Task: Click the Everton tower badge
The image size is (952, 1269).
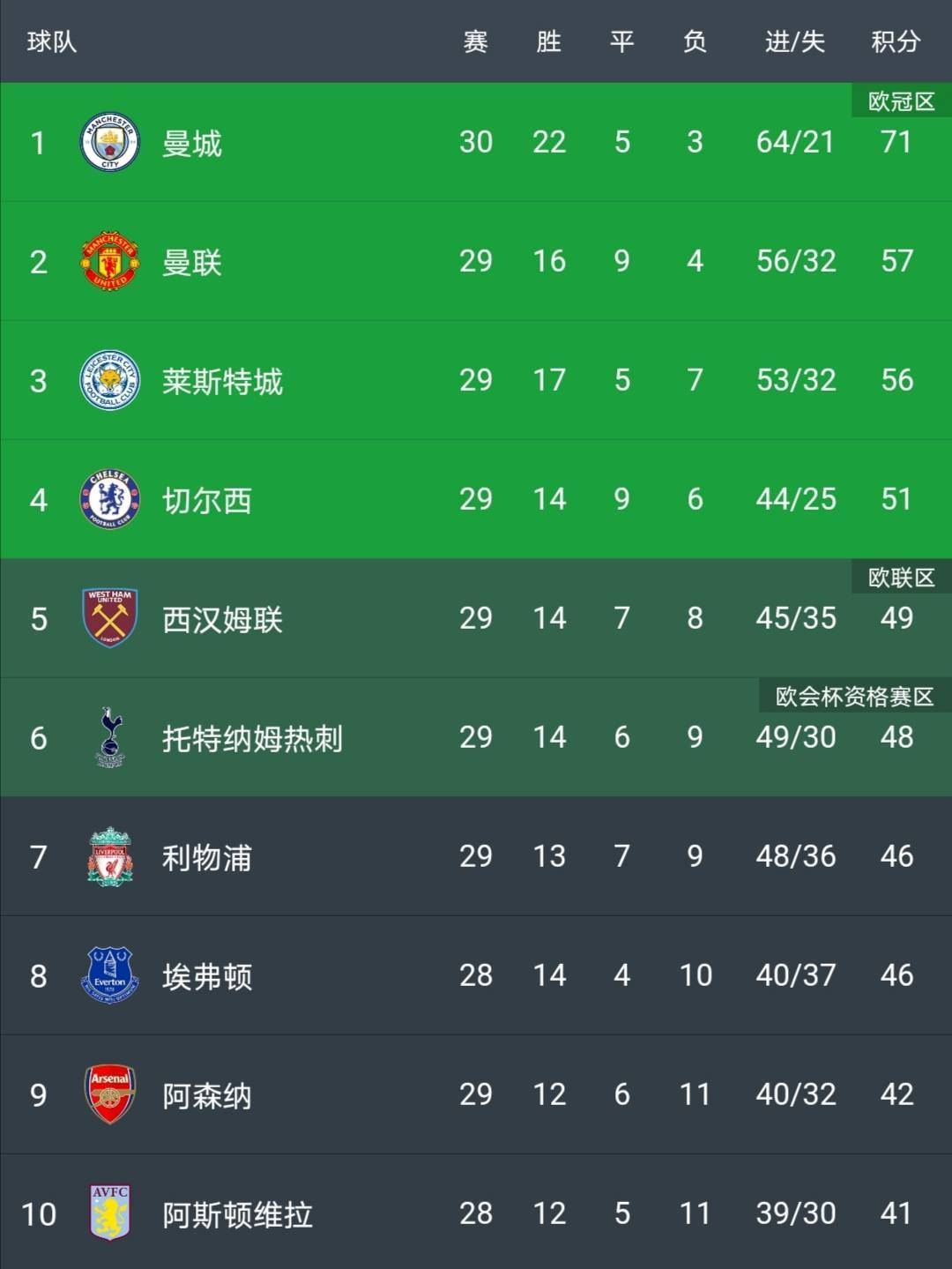Action: pyautogui.click(x=110, y=975)
